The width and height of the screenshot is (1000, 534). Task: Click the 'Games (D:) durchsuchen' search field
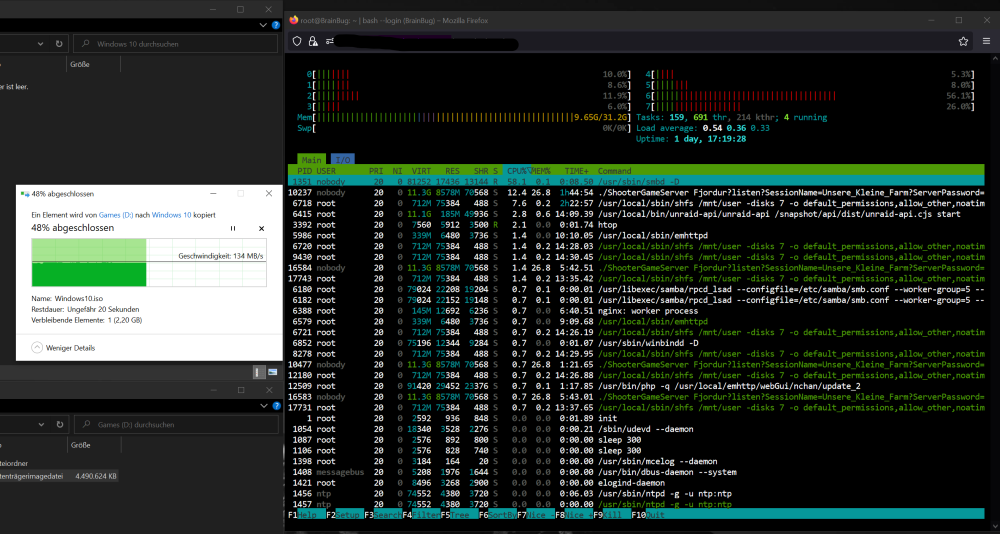click(176, 424)
